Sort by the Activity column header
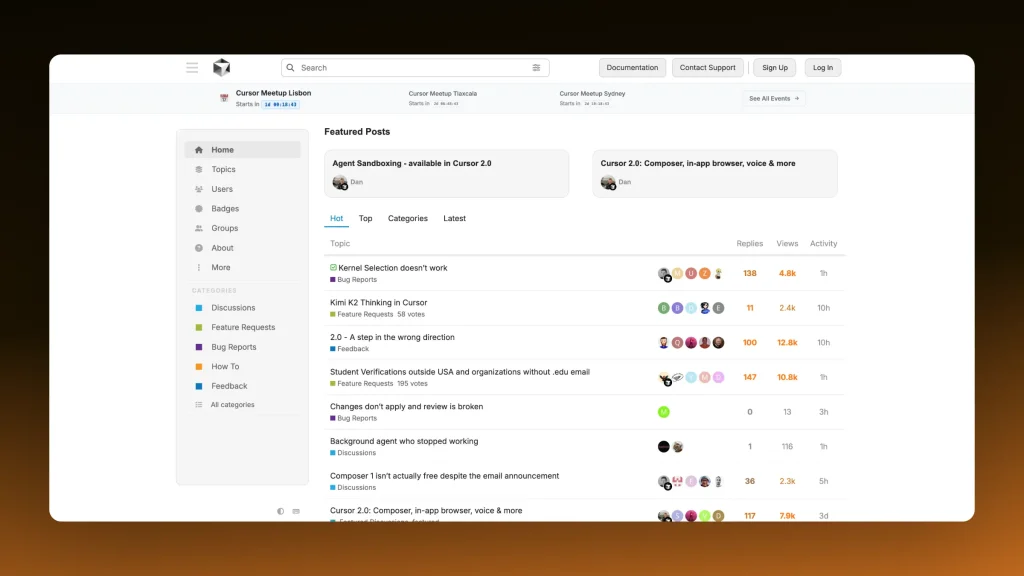This screenshot has height=576, width=1024. click(824, 243)
